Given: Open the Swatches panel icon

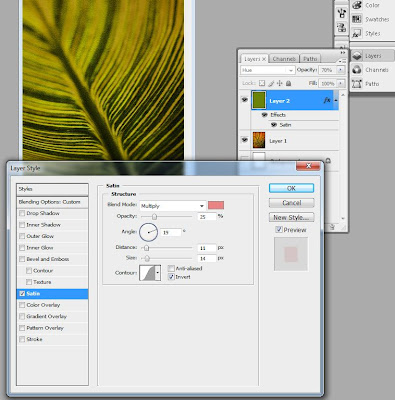Looking at the screenshot, I should (357, 19).
